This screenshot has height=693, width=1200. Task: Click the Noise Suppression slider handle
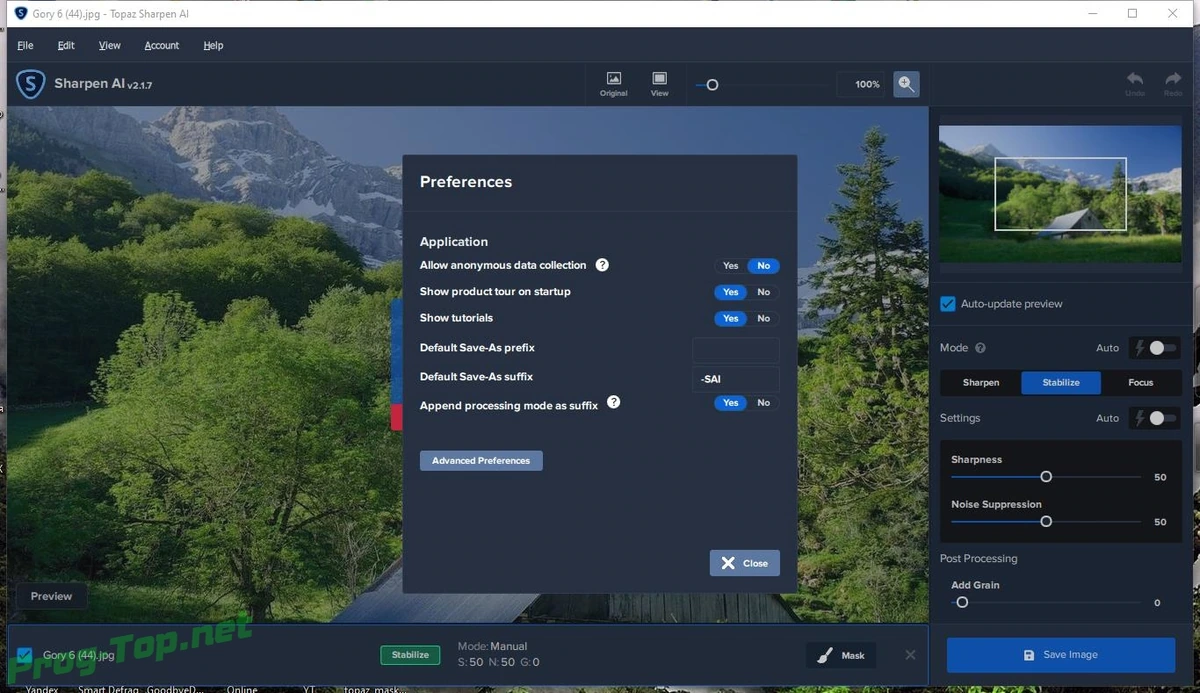(1046, 522)
